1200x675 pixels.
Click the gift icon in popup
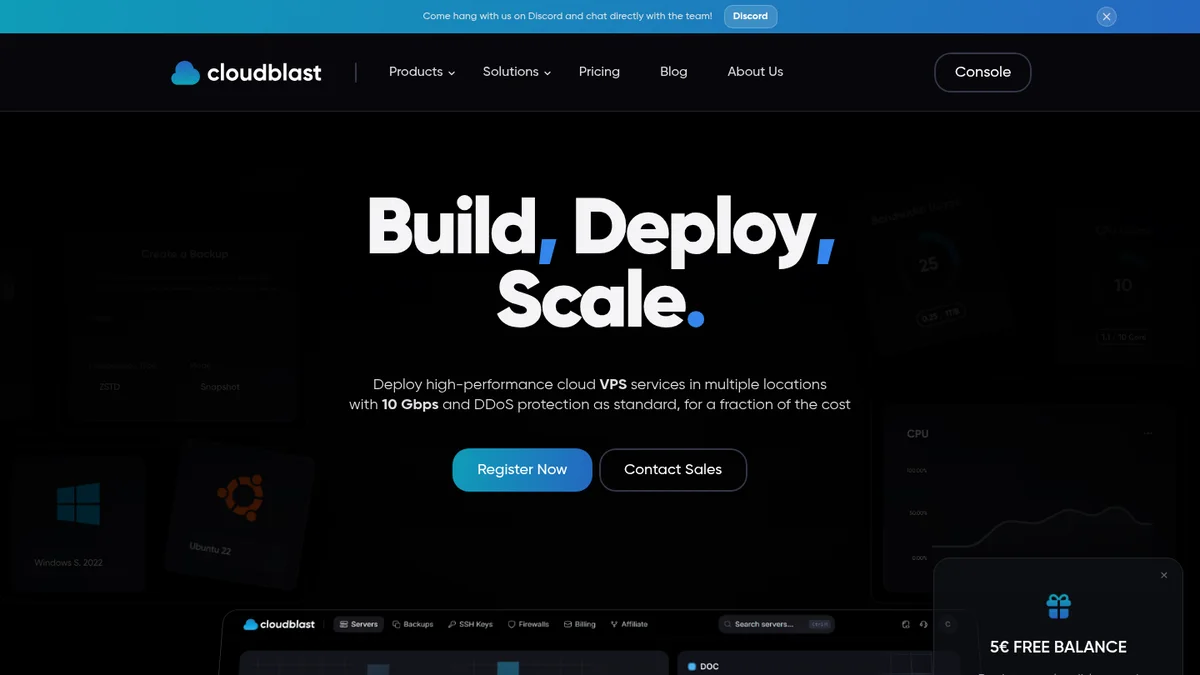(x=1058, y=605)
